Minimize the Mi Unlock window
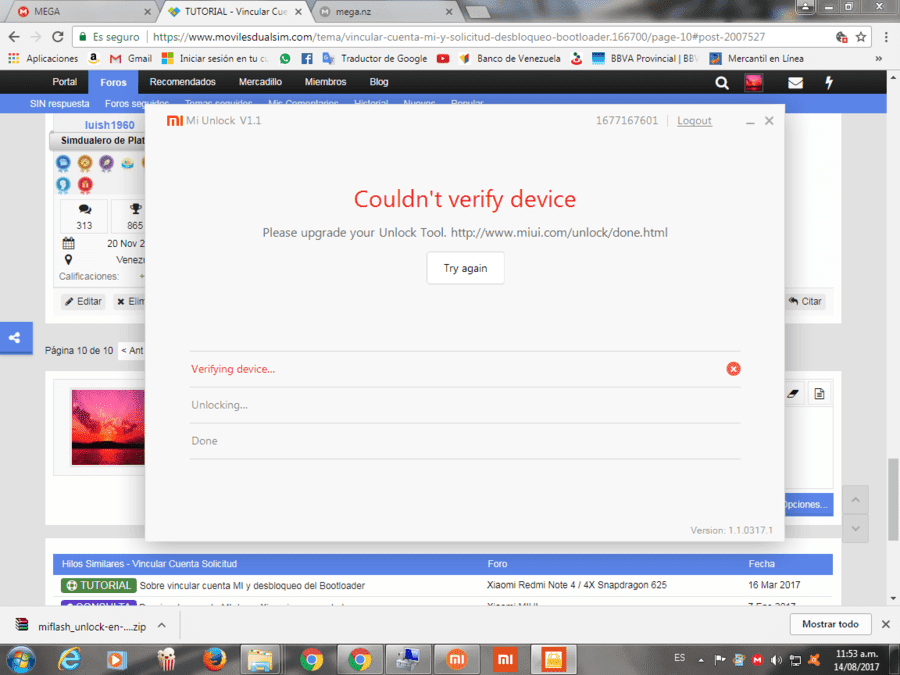 [750, 121]
